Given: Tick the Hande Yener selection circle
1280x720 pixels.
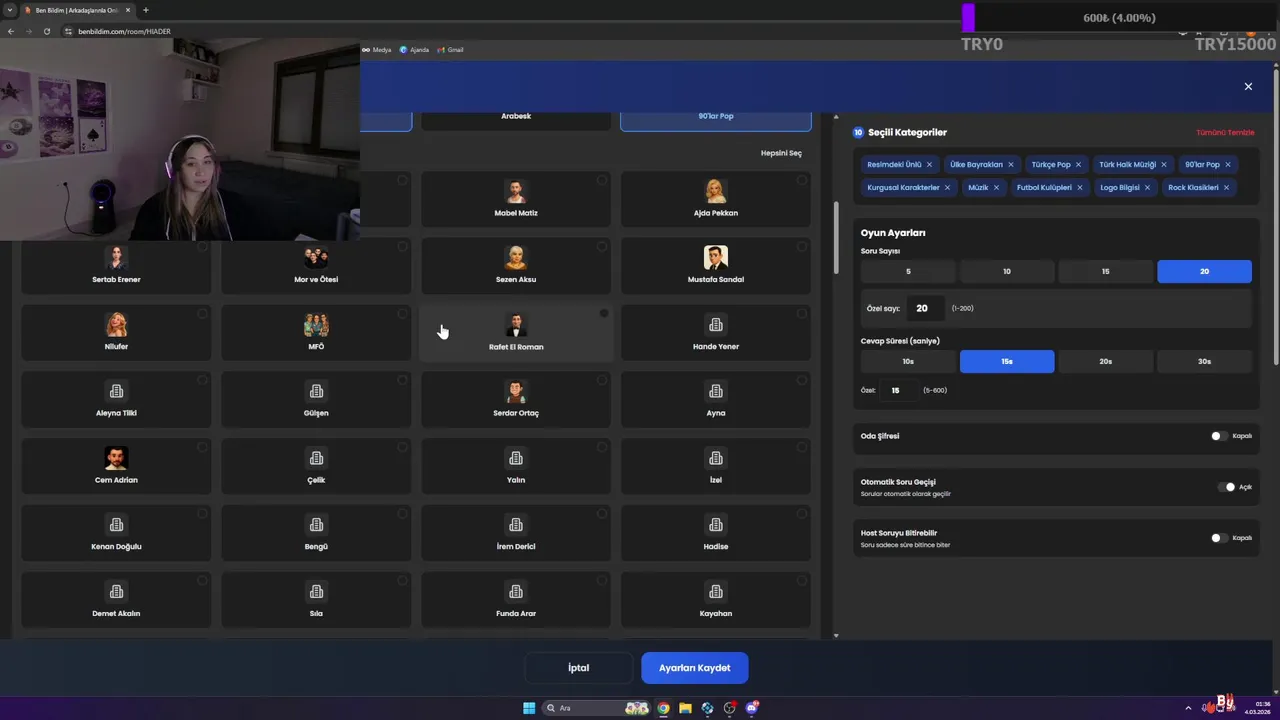Looking at the screenshot, I should click(802, 314).
